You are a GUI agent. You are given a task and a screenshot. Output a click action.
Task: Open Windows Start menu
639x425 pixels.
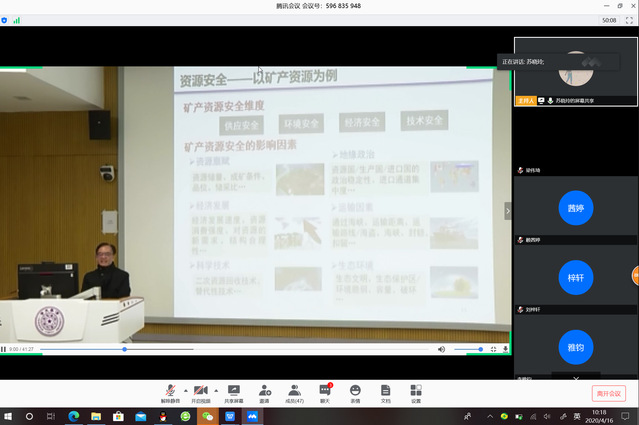coord(8,416)
